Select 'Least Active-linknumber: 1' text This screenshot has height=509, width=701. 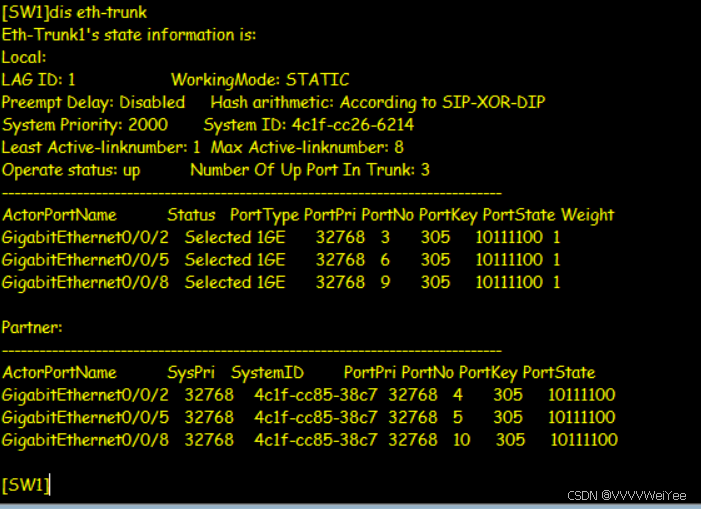click(101, 147)
